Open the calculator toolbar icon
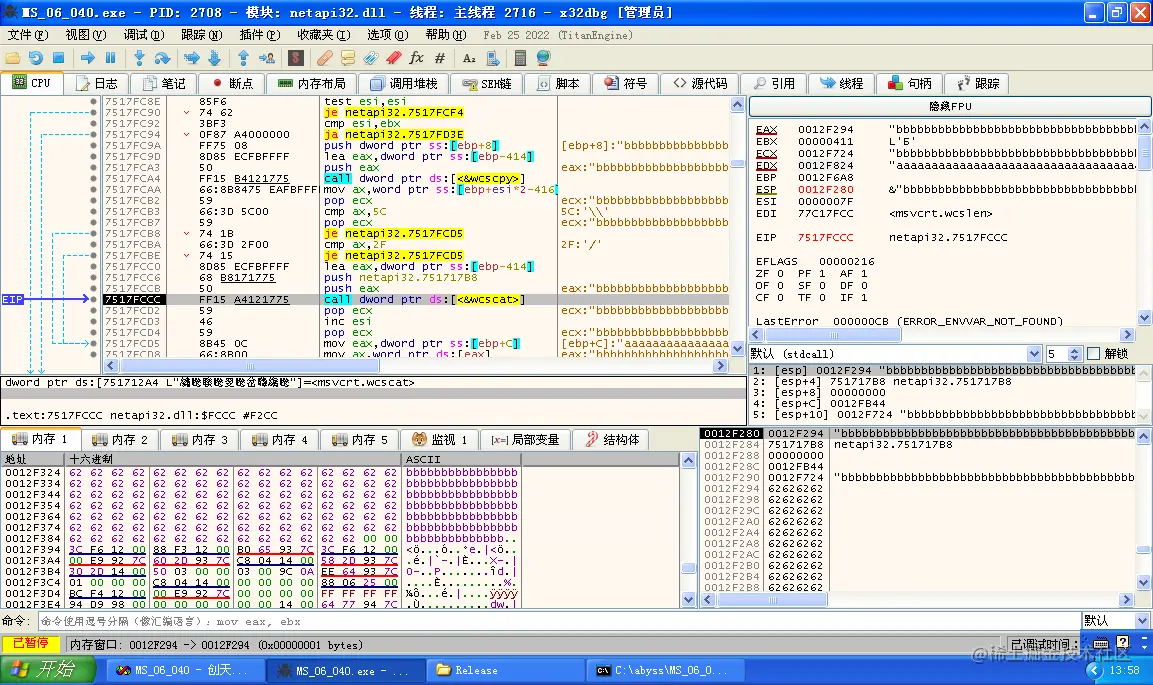The image size is (1153, 685). (x=521, y=58)
